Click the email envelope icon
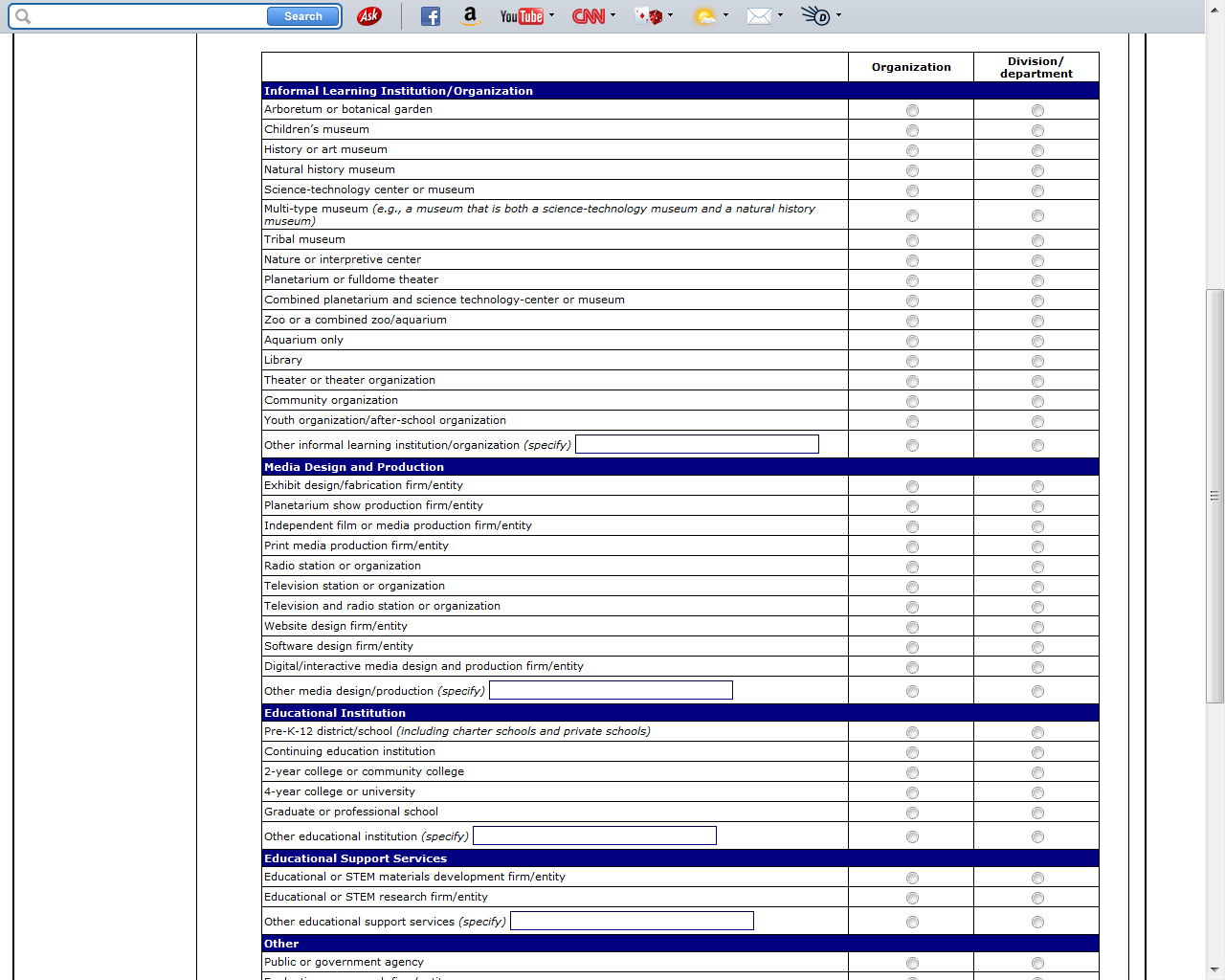Screen dimensions: 1225x980 pos(759,16)
